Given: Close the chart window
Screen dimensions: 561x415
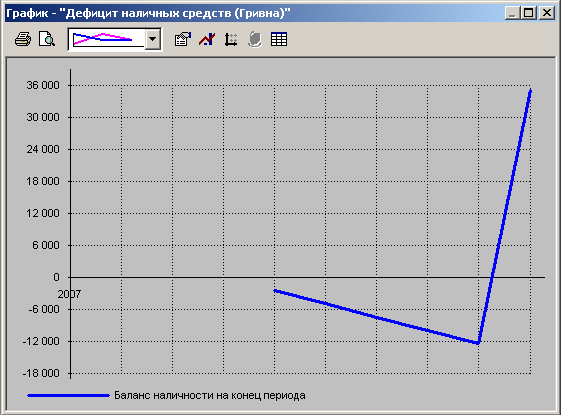Looking at the screenshot, I should point(547,13).
